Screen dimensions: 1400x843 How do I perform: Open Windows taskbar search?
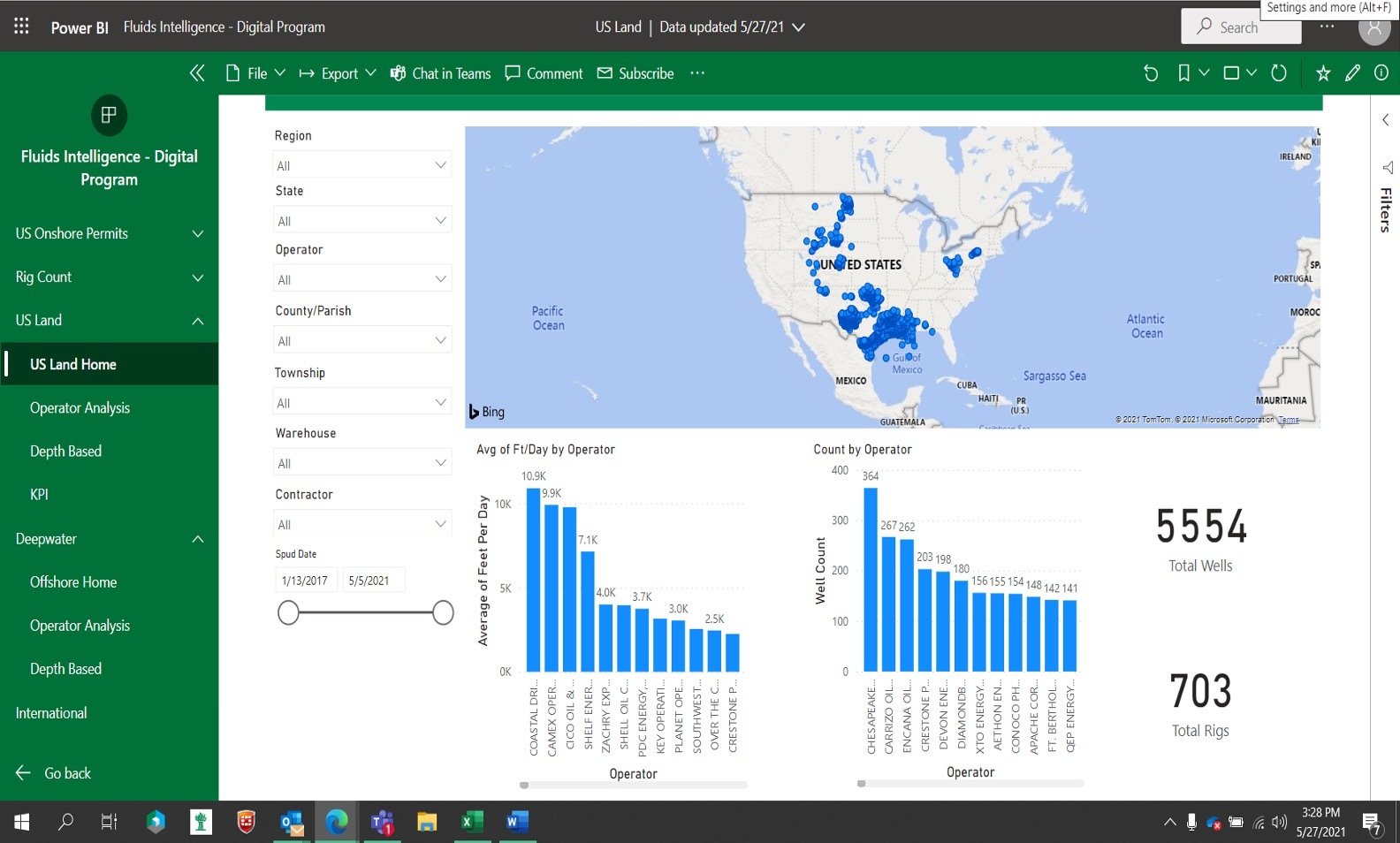(65, 823)
